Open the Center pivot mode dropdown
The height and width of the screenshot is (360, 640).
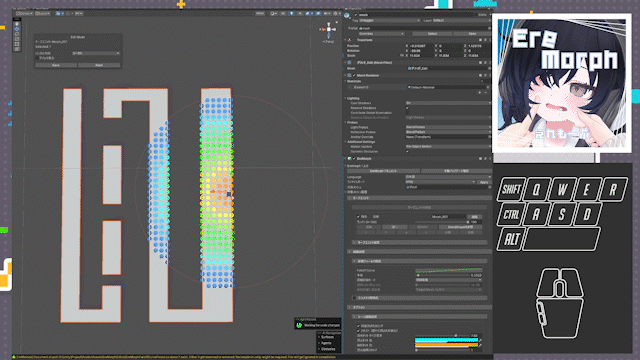(24, 13)
